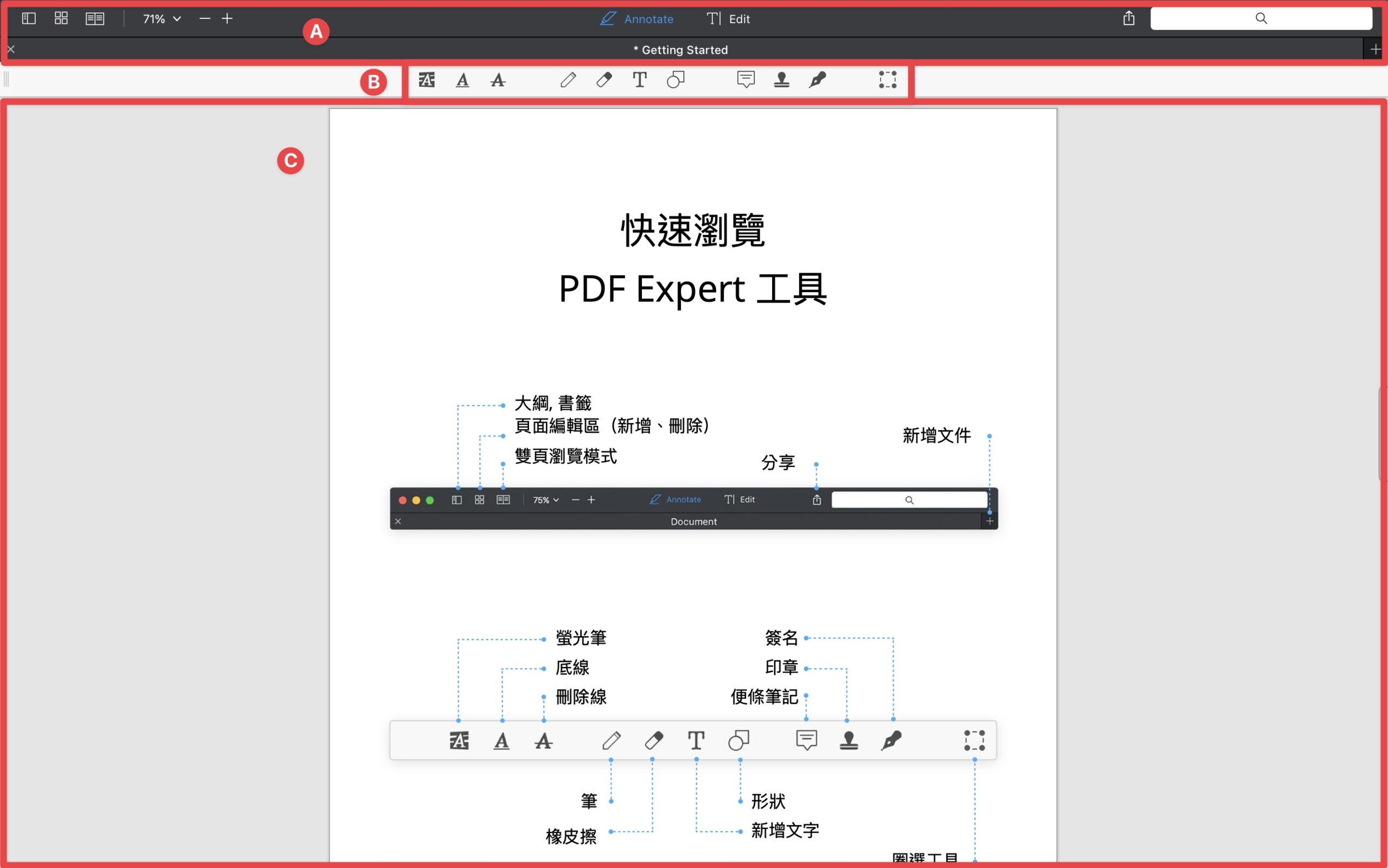Click the 刪除線 label in the document
The height and width of the screenshot is (868, 1388).
click(581, 697)
